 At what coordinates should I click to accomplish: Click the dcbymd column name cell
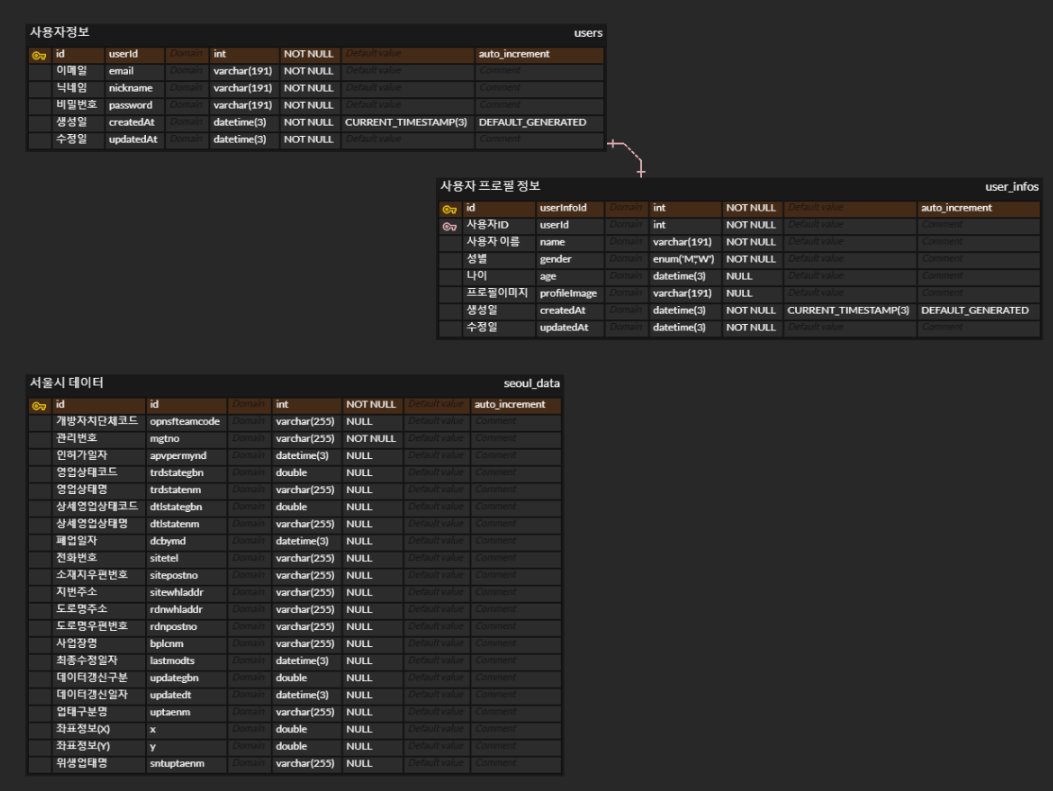186,541
